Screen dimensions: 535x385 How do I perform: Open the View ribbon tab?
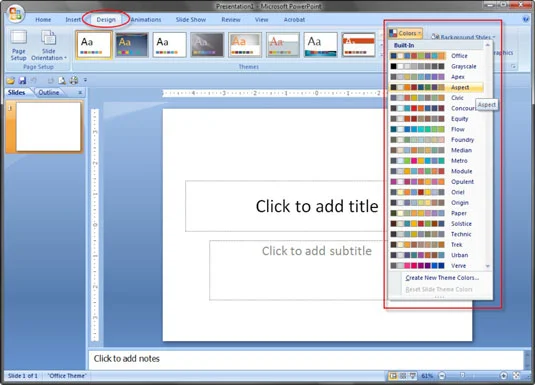point(261,20)
